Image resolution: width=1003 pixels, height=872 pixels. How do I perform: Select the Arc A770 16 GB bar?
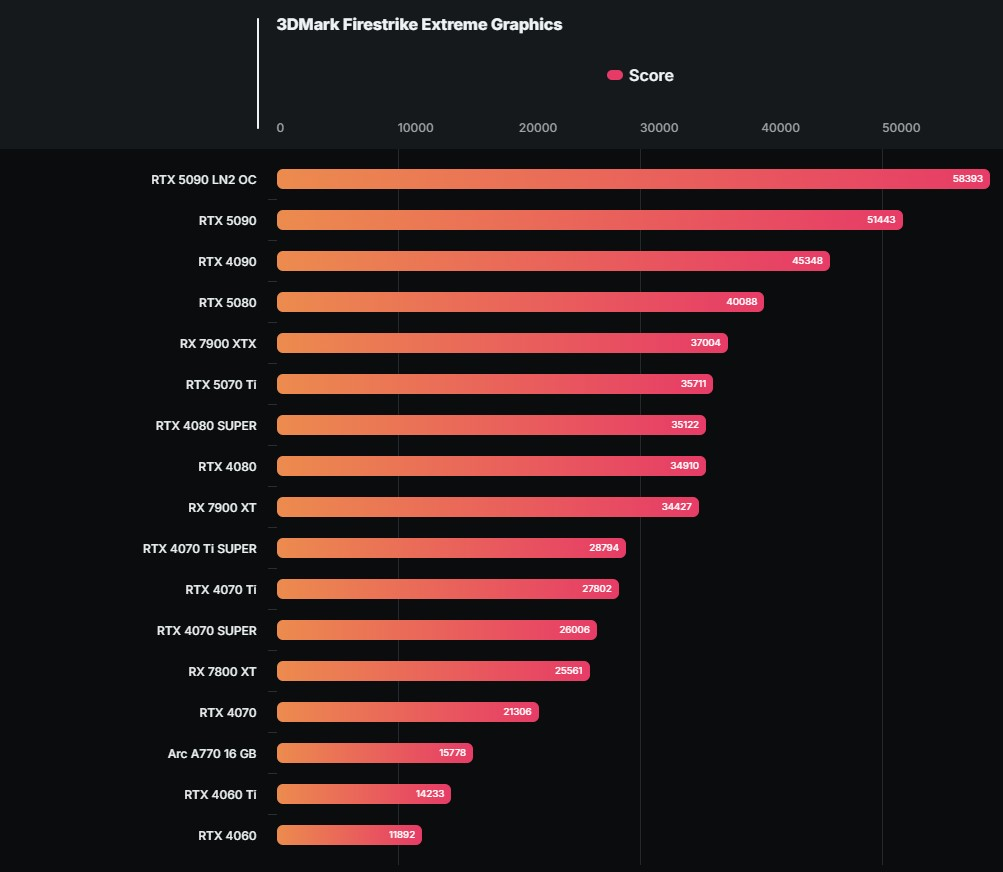pos(375,752)
